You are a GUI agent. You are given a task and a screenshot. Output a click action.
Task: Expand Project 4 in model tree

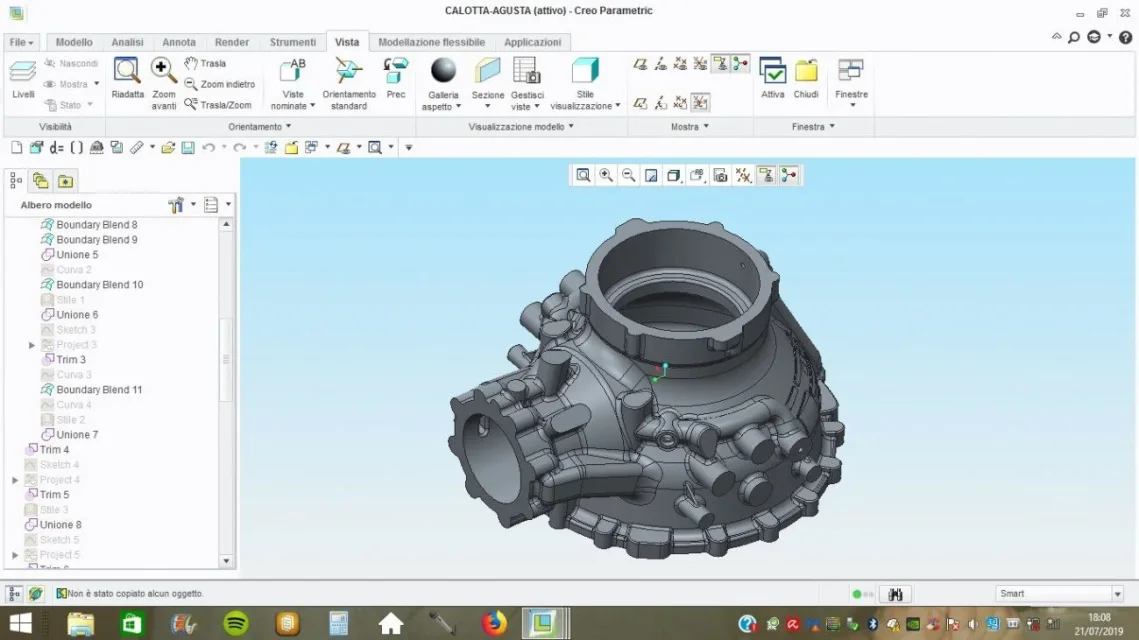coord(15,480)
